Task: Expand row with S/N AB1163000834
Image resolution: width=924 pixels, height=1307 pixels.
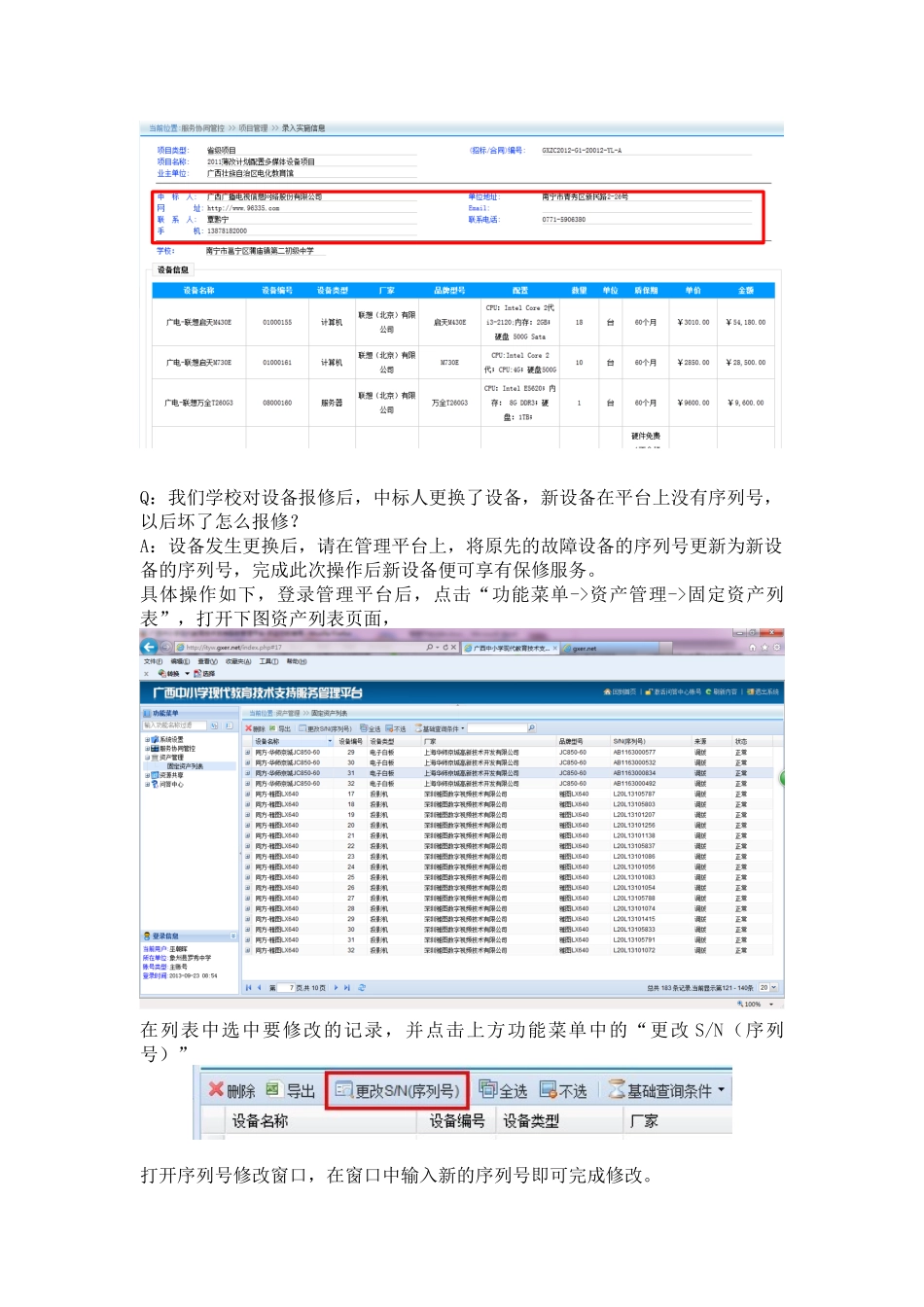Action: tap(248, 773)
